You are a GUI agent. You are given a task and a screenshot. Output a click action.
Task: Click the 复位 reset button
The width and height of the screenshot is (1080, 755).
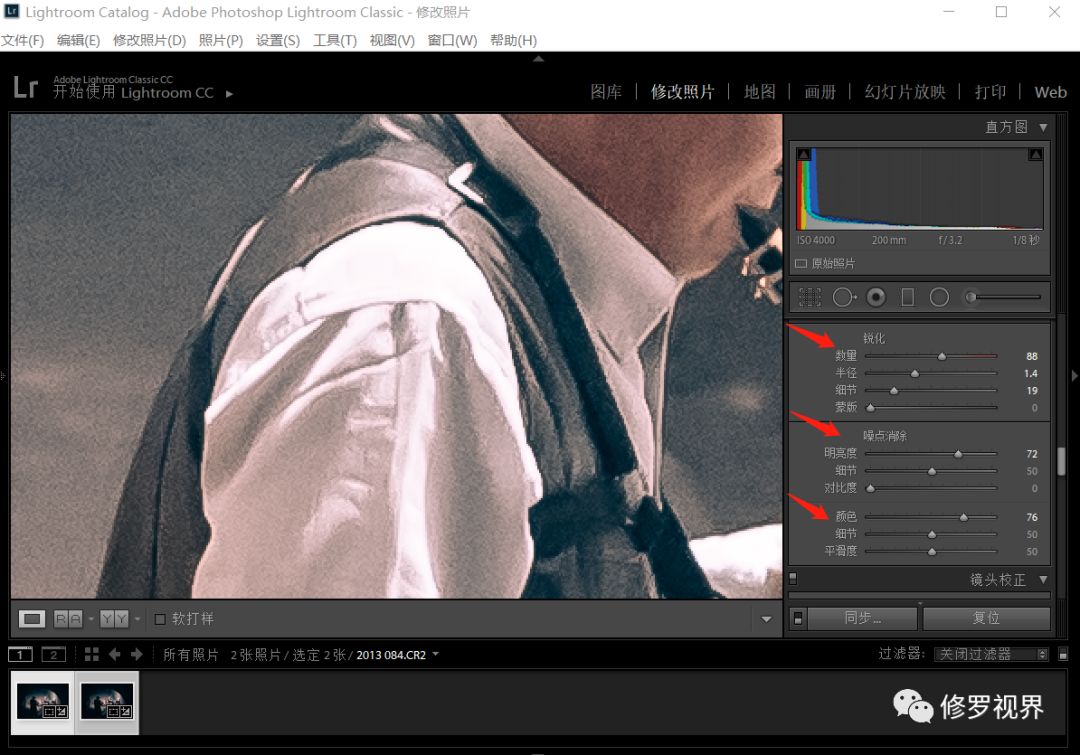[986, 618]
